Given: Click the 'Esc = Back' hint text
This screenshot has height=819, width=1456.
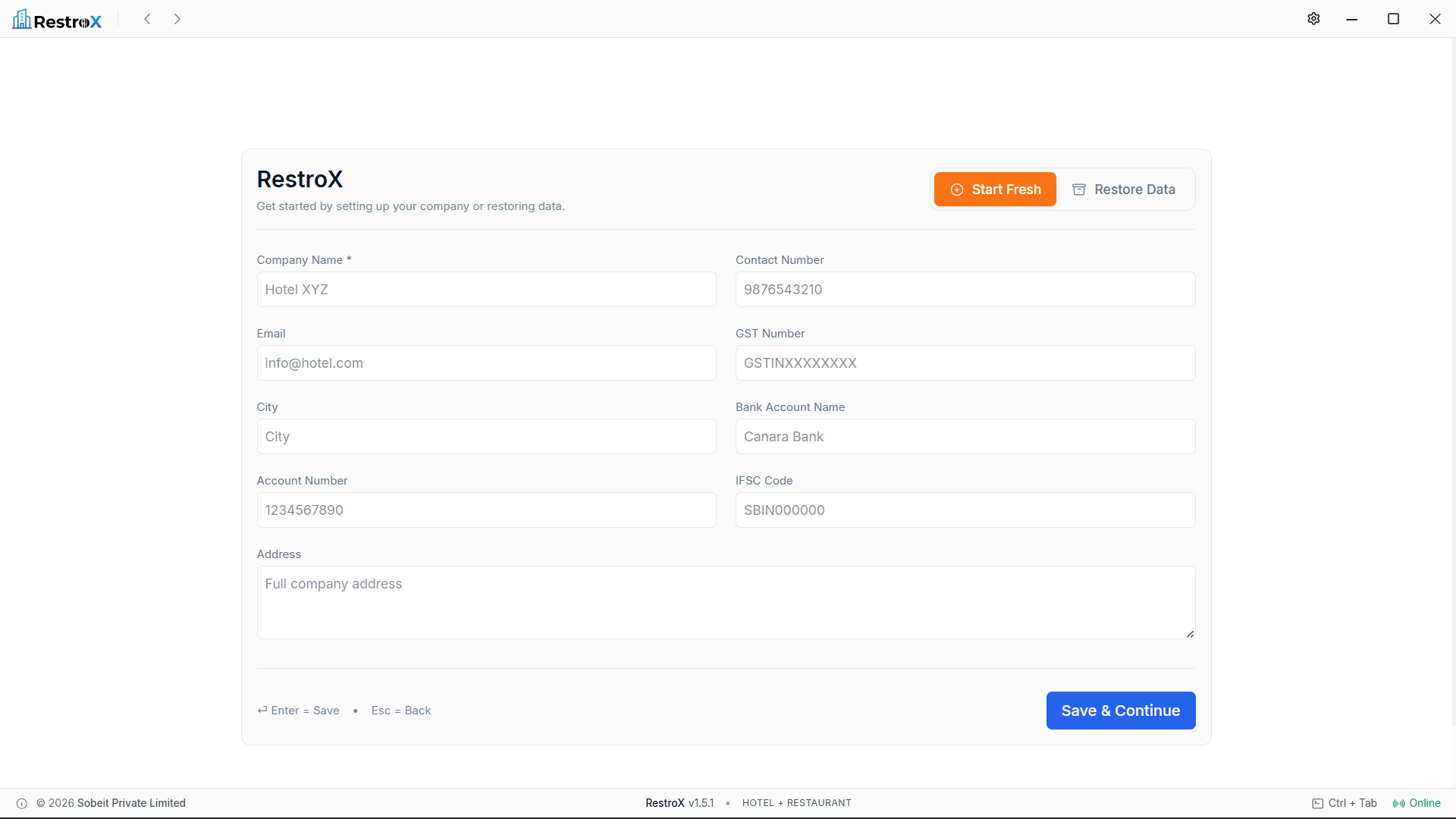Looking at the screenshot, I should click(x=401, y=711).
